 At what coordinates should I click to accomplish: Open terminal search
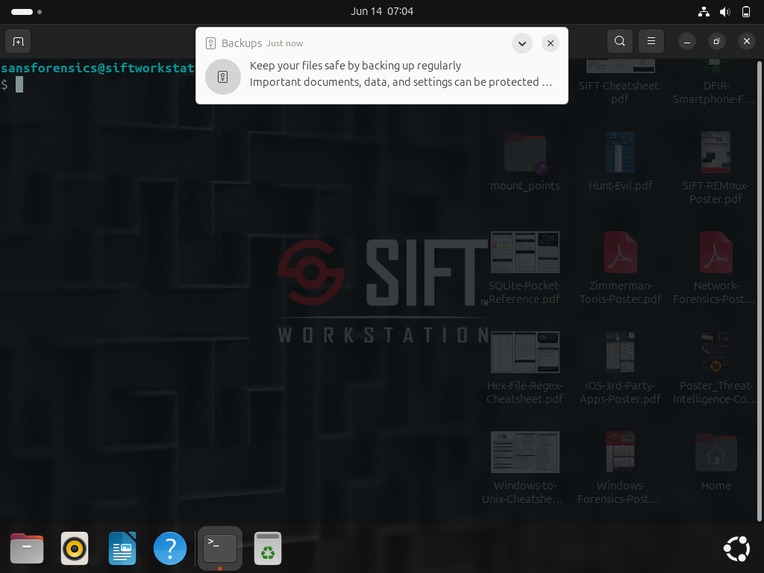(x=619, y=41)
